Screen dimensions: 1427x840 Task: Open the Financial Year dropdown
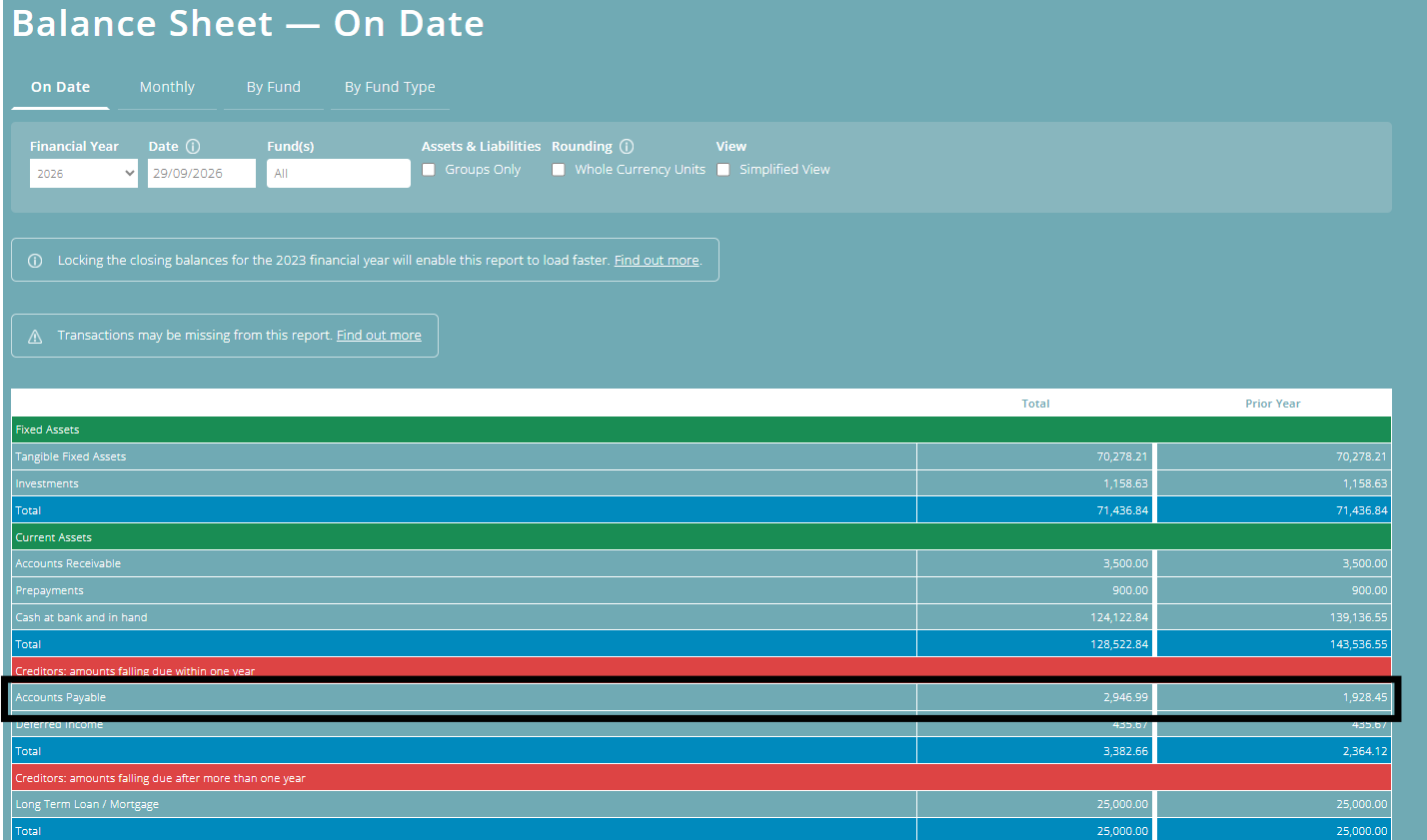84,173
